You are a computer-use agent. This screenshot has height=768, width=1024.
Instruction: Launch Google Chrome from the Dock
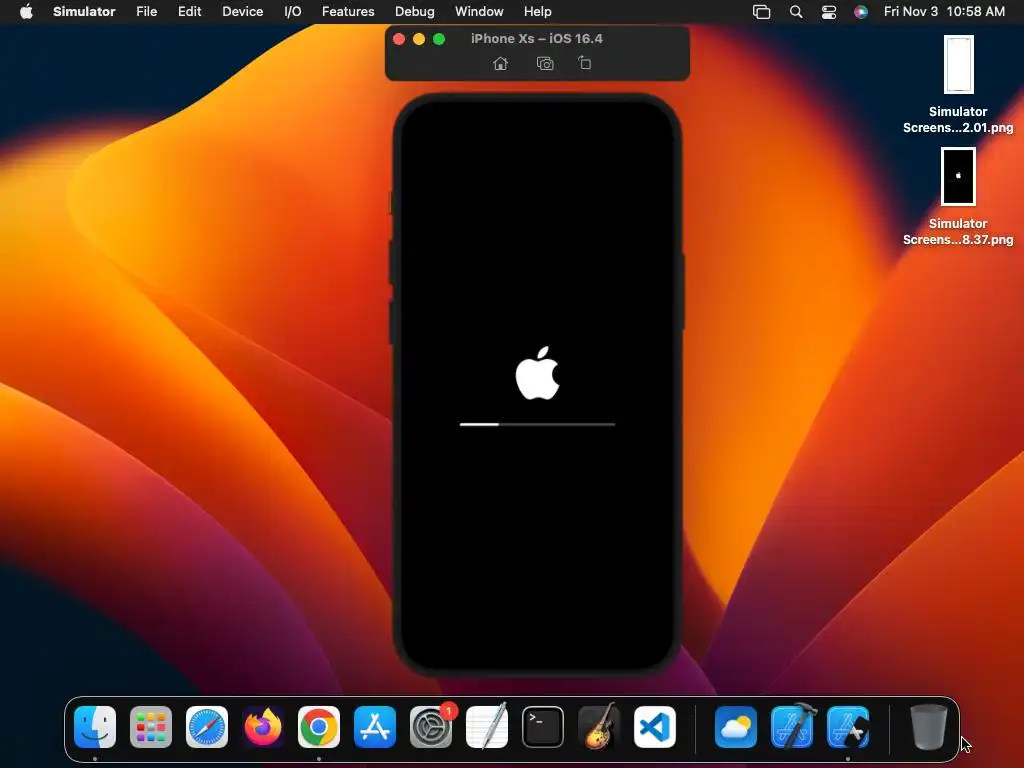319,727
